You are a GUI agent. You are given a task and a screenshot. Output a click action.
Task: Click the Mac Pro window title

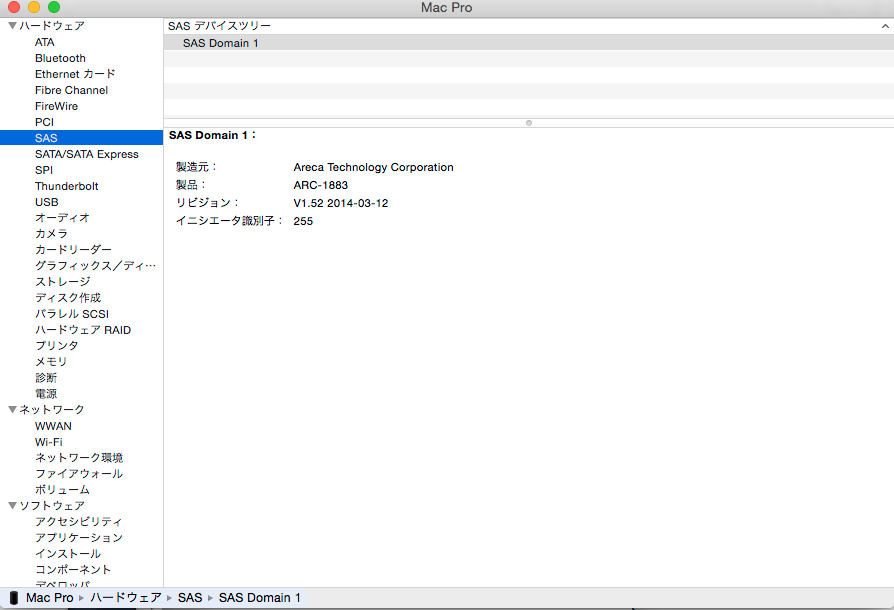tap(446, 7)
